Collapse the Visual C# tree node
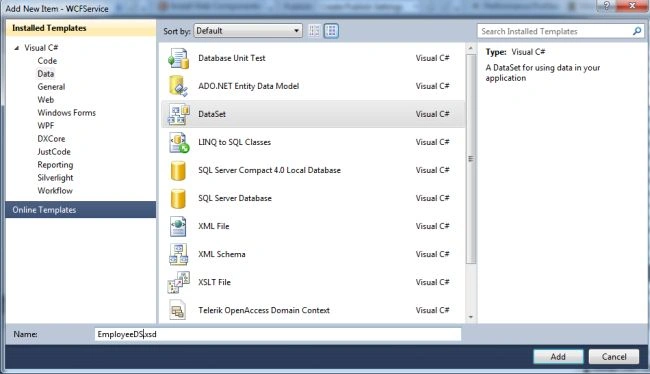This screenshot has height=374, width=650. pos(17,48)
